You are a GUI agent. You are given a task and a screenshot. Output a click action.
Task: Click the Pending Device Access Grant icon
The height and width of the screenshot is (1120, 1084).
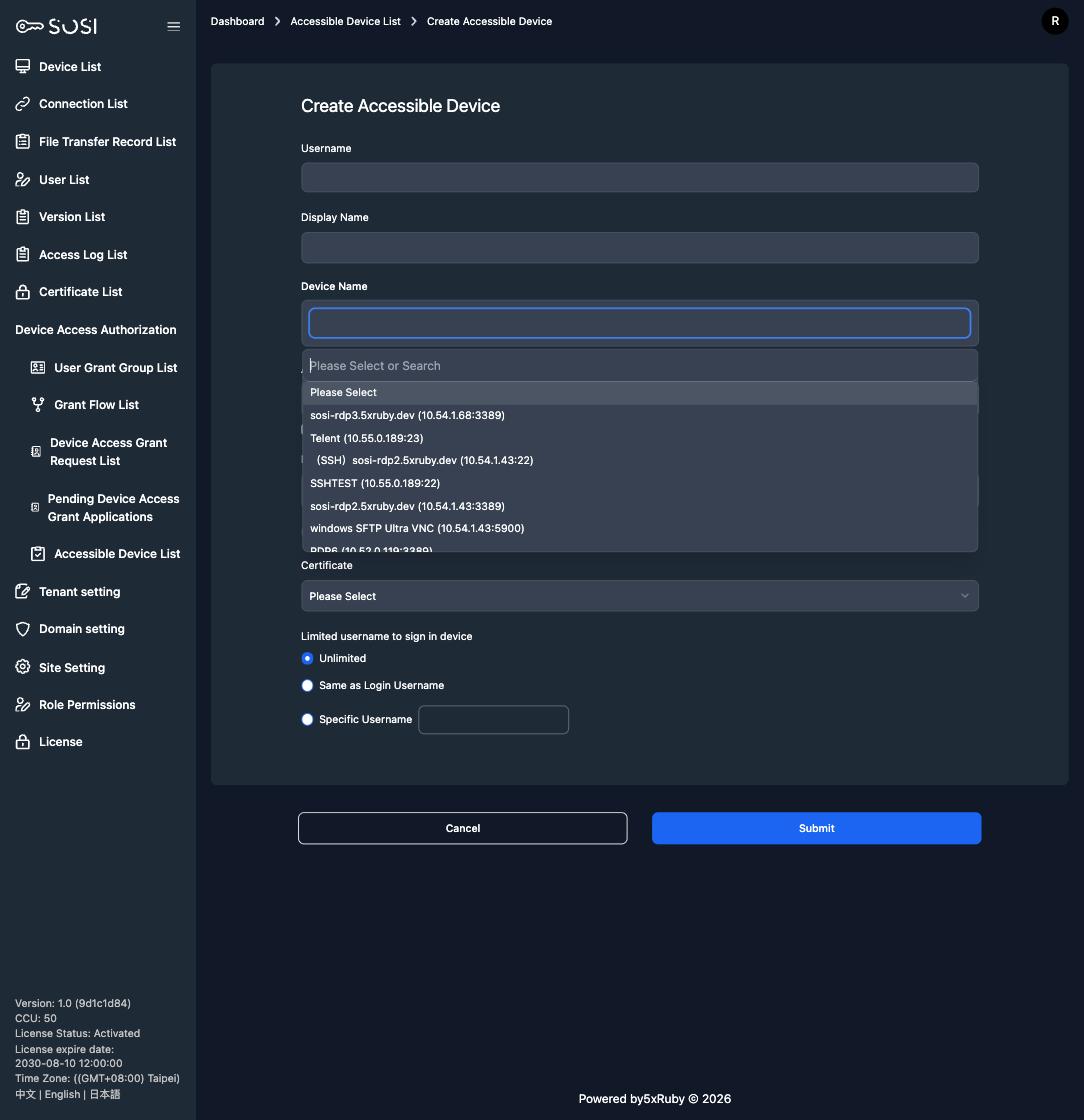[35, 507]
